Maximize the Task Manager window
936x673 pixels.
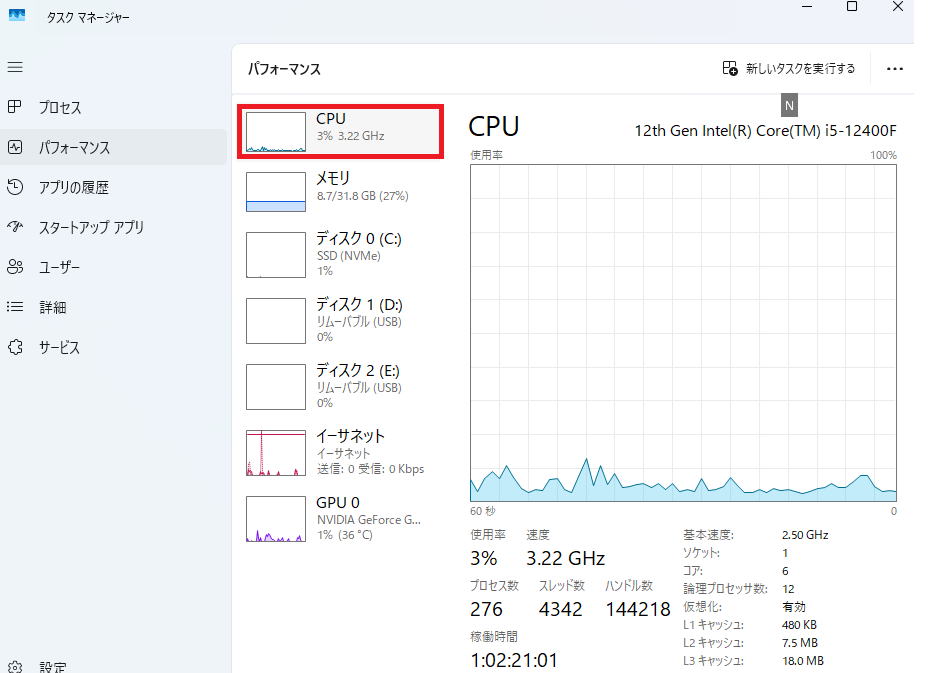click(x=852, y=7)
